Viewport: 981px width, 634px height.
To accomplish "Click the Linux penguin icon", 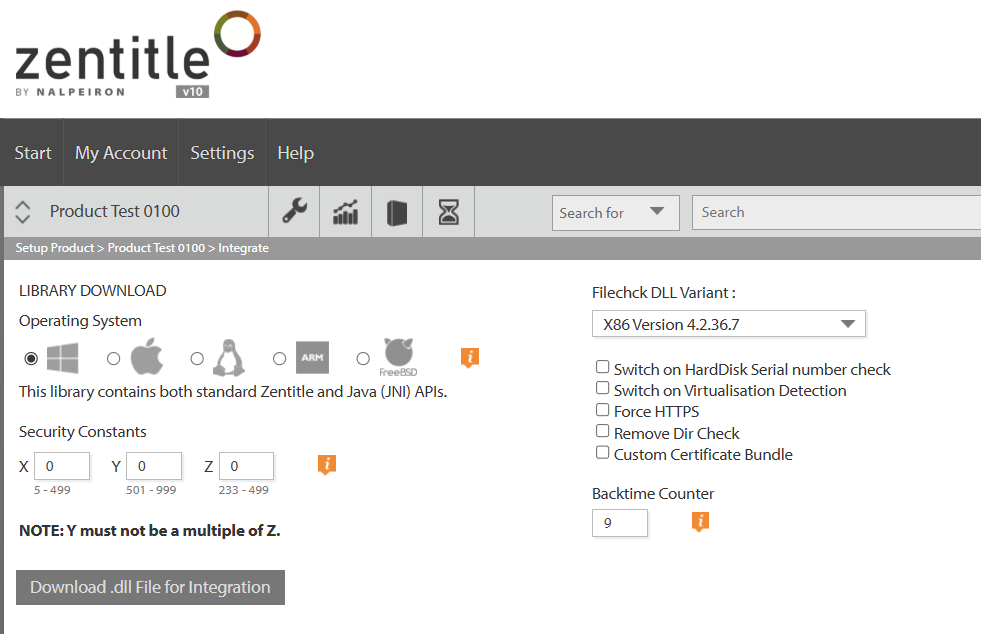I will click(x=229, y=358).
